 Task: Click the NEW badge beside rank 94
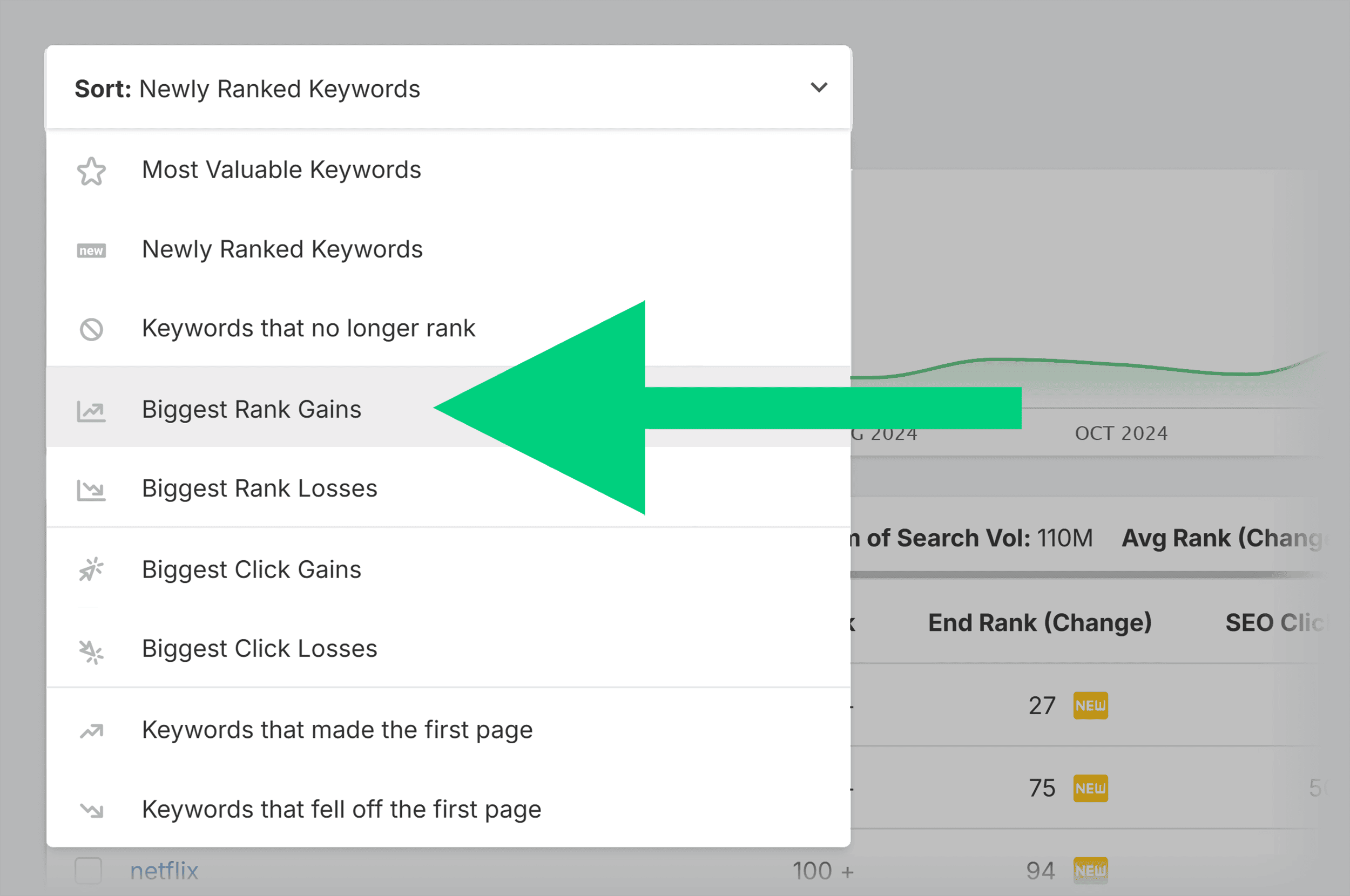point(1090,870)
